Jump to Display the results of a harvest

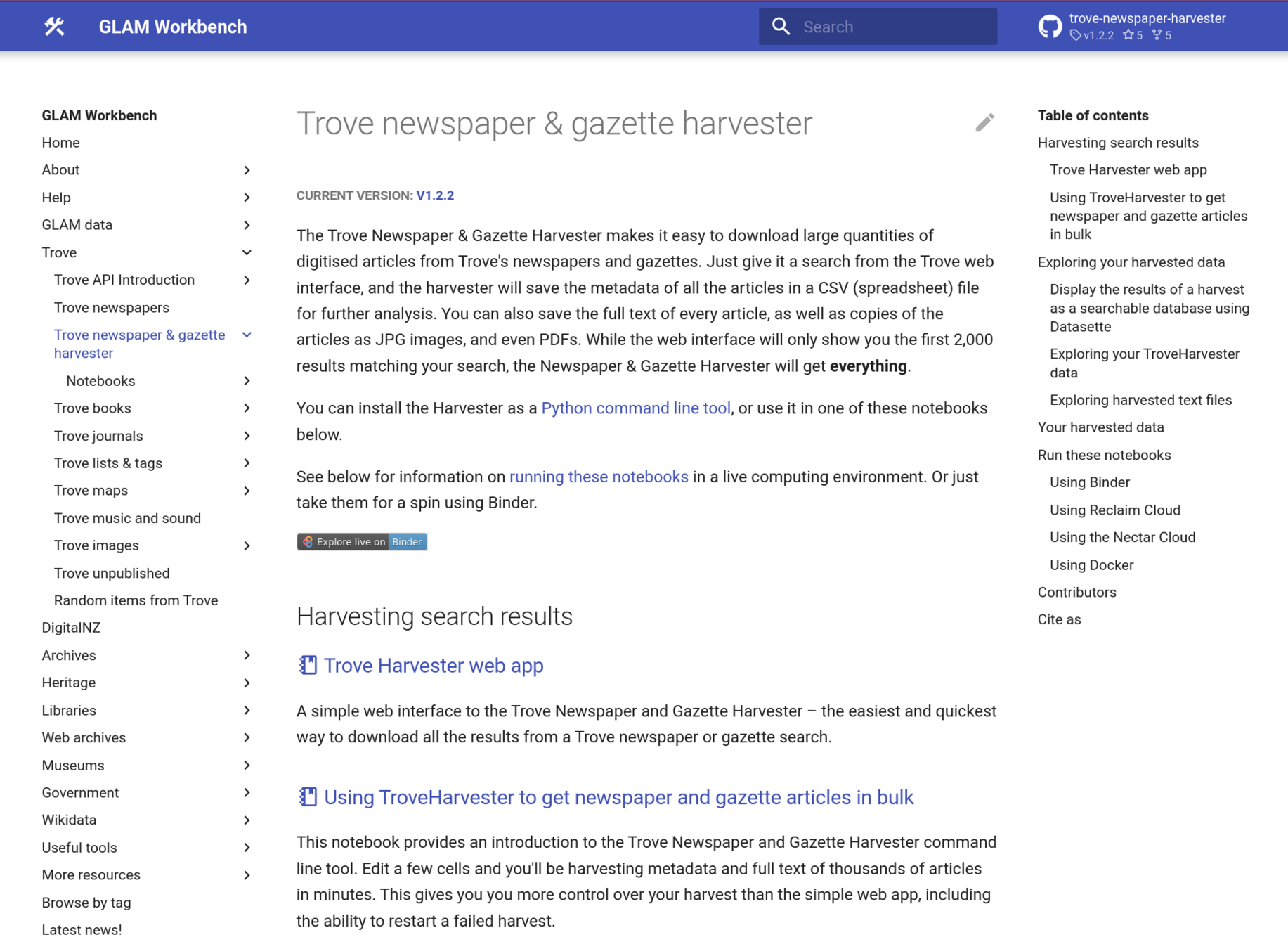1150,308
